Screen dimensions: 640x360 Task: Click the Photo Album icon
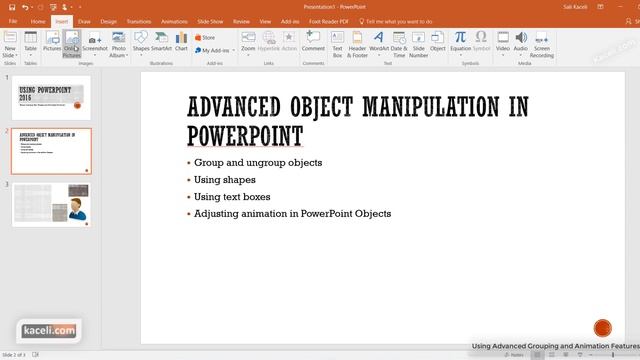pyautogui.click(x=118, y=44)
